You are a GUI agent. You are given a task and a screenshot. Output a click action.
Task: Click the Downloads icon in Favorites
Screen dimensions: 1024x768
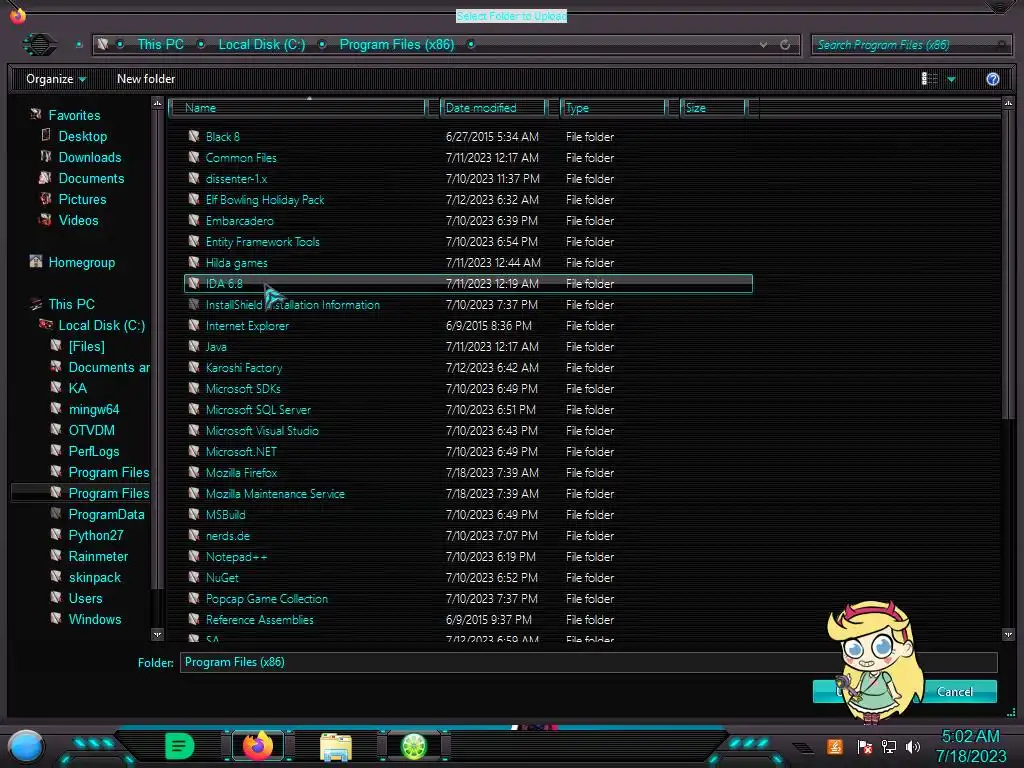(46, 156)
